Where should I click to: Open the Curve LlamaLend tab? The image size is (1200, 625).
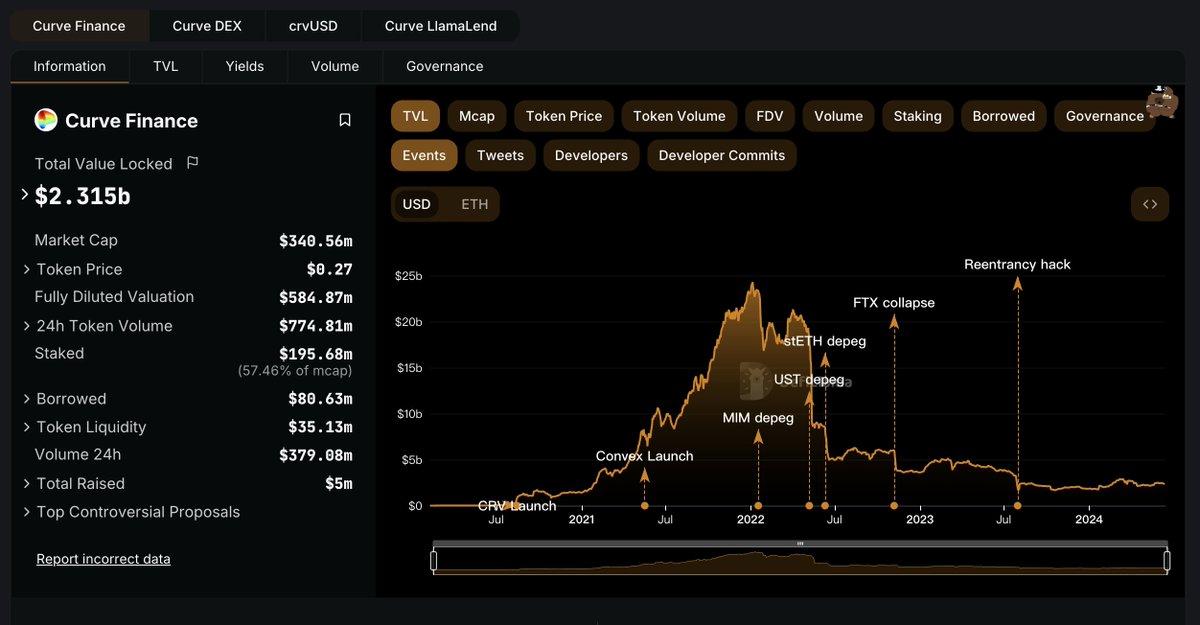coord(441,26)
